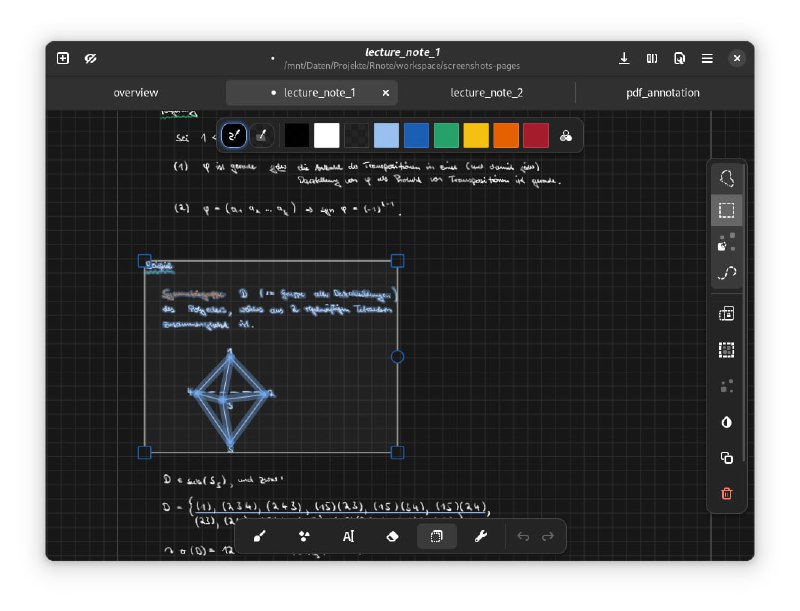
Task: Open the color picker palette dialog
Action: coord(566,136)
